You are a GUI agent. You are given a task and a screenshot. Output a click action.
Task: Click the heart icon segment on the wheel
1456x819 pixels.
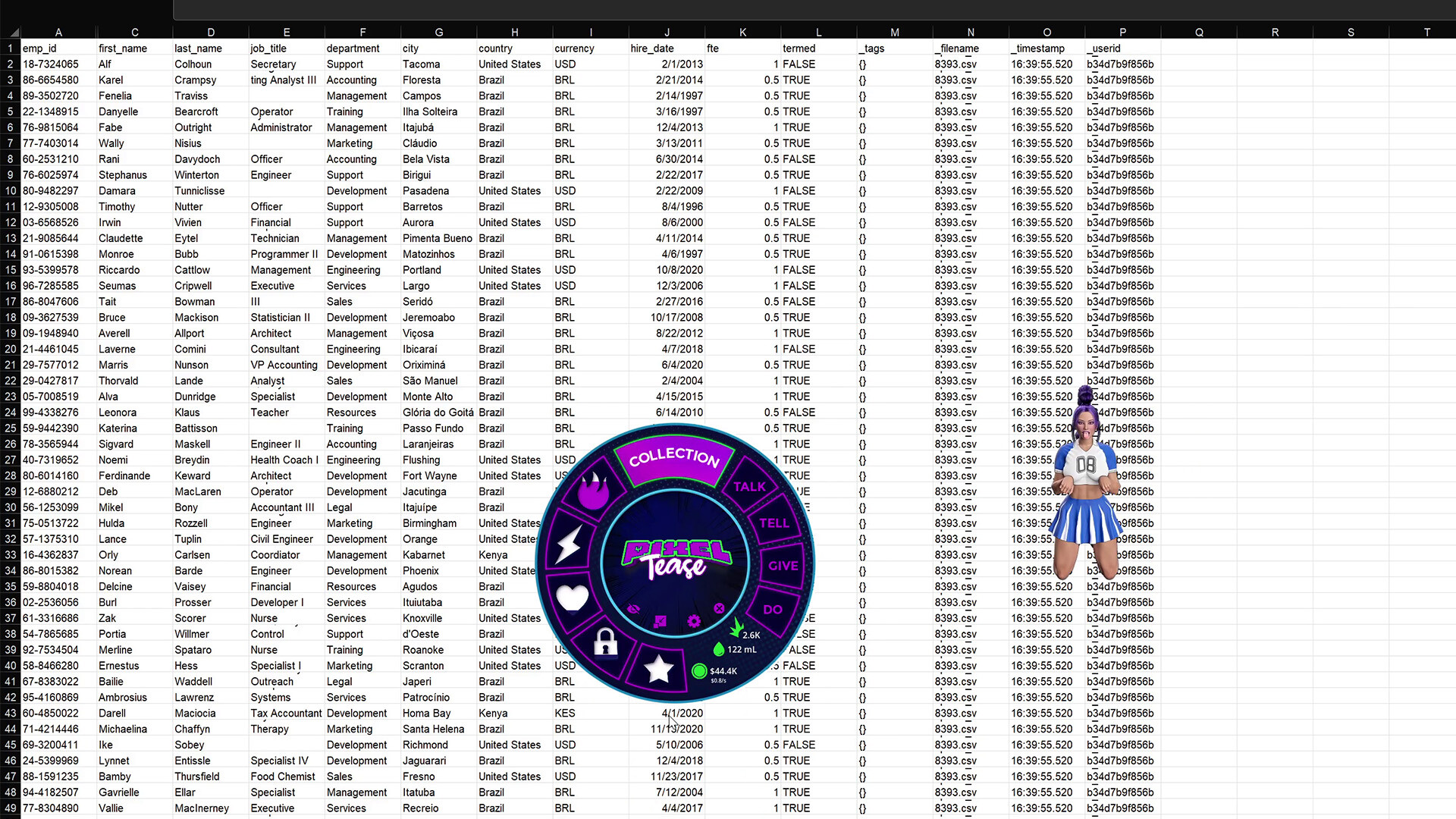click(x=573, y=598)
